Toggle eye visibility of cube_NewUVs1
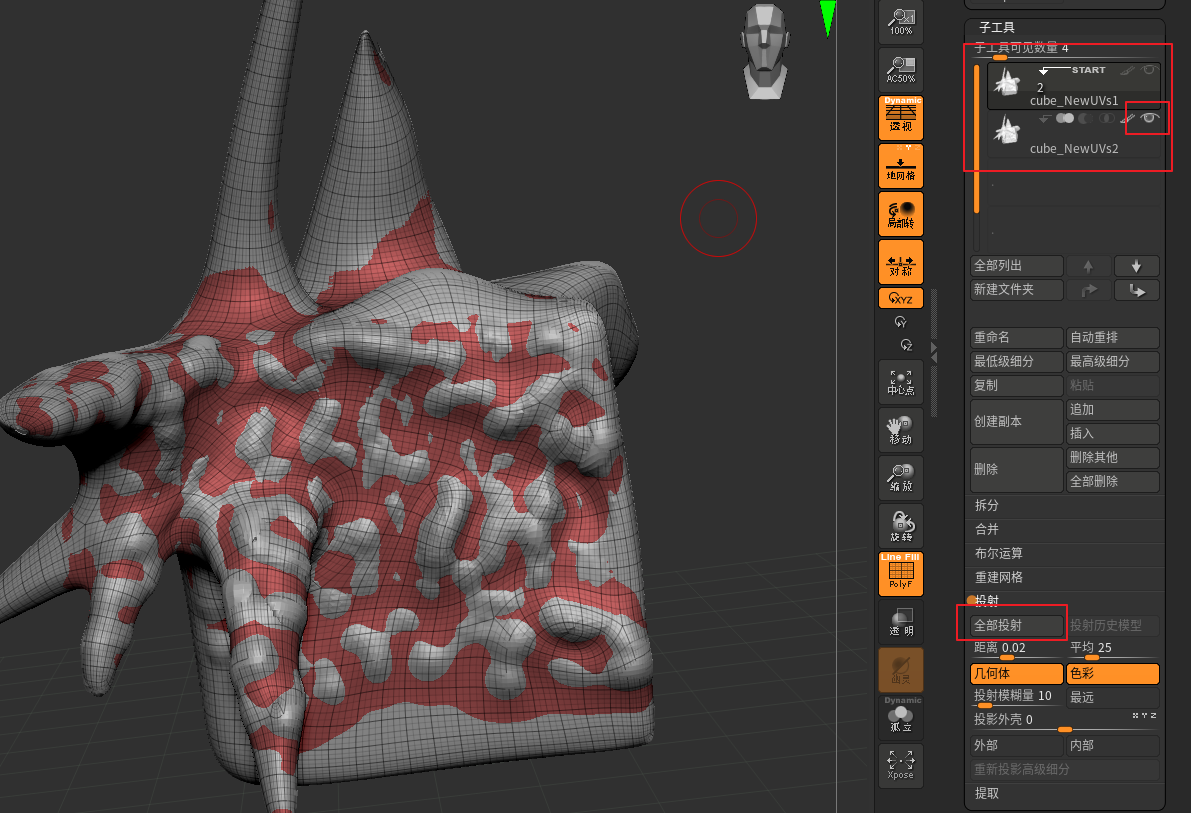Screen dimensions: 1191x813 coord(1149,70)
